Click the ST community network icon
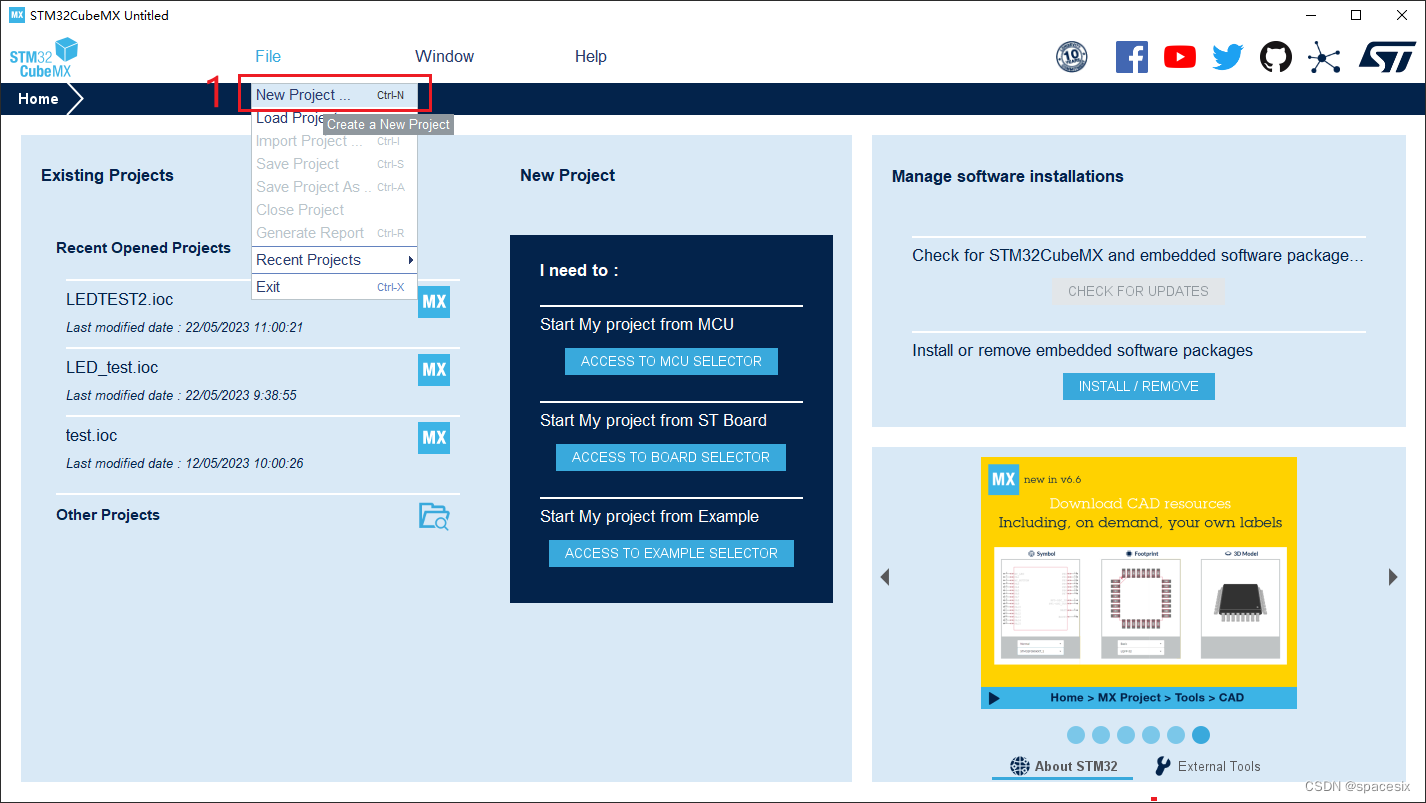The width and height of the screenshot is (1426, 803). [1324, 57]
